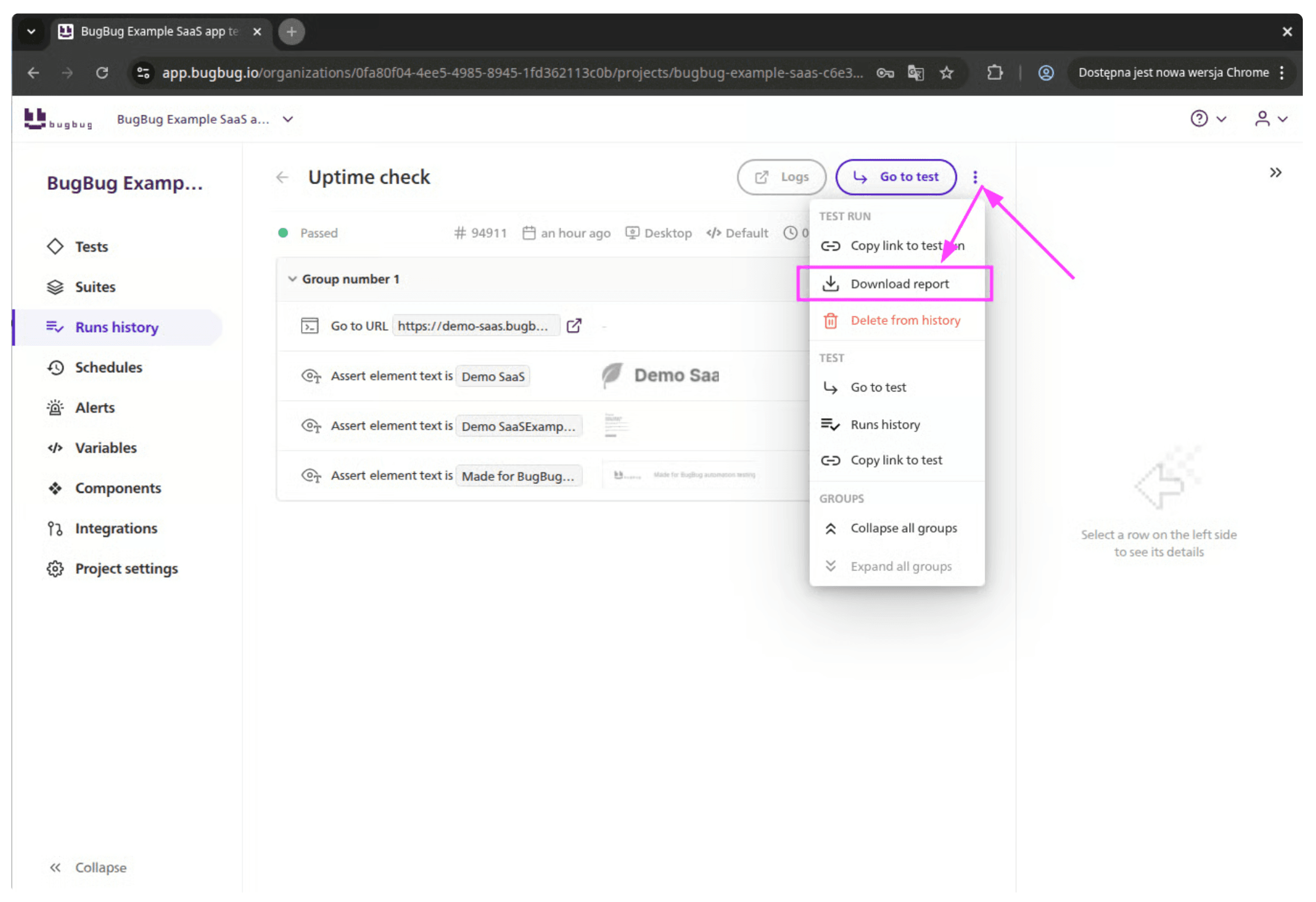
Task: Select Go to test in dropdown menu
Action: click(897, 387)
